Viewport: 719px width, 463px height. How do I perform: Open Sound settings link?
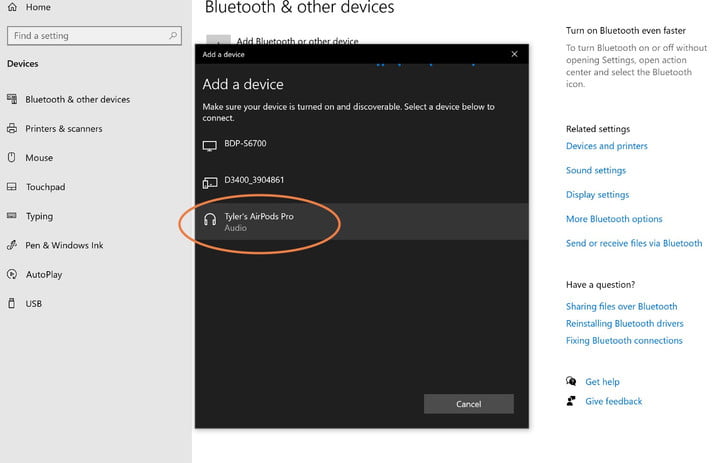[596, 171]
